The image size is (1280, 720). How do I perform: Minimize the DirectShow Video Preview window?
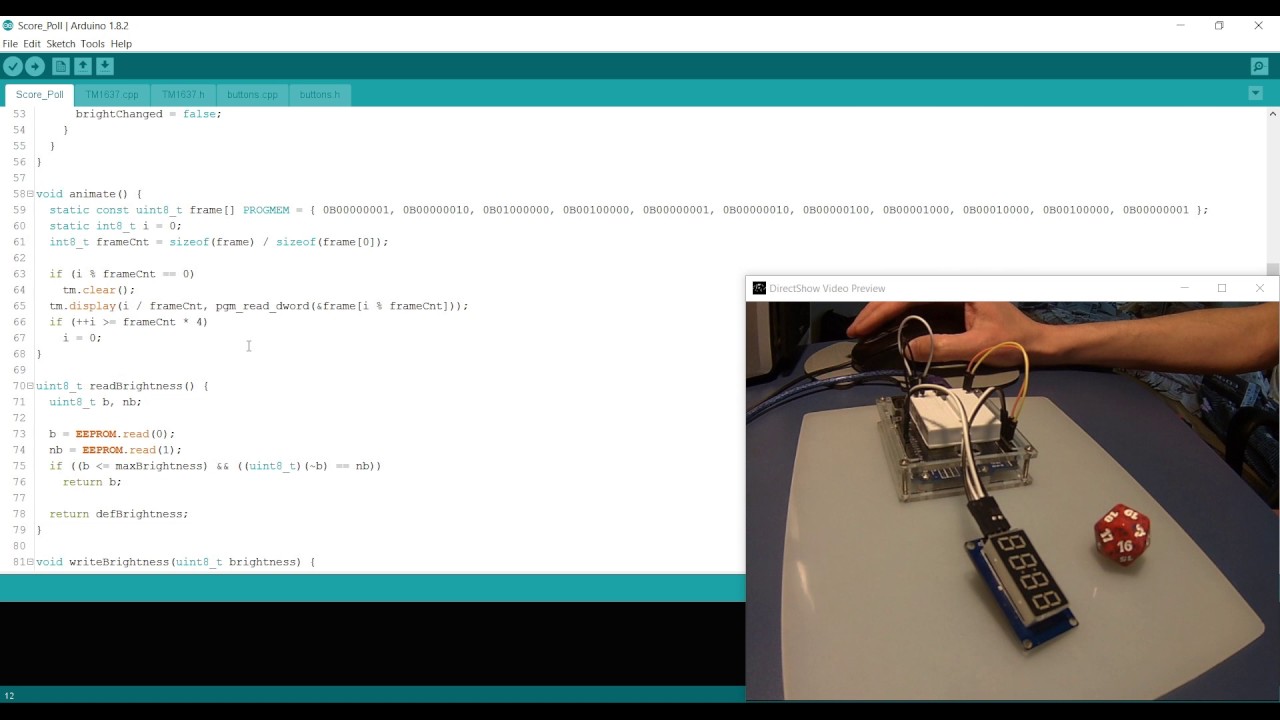point(1184,288)
